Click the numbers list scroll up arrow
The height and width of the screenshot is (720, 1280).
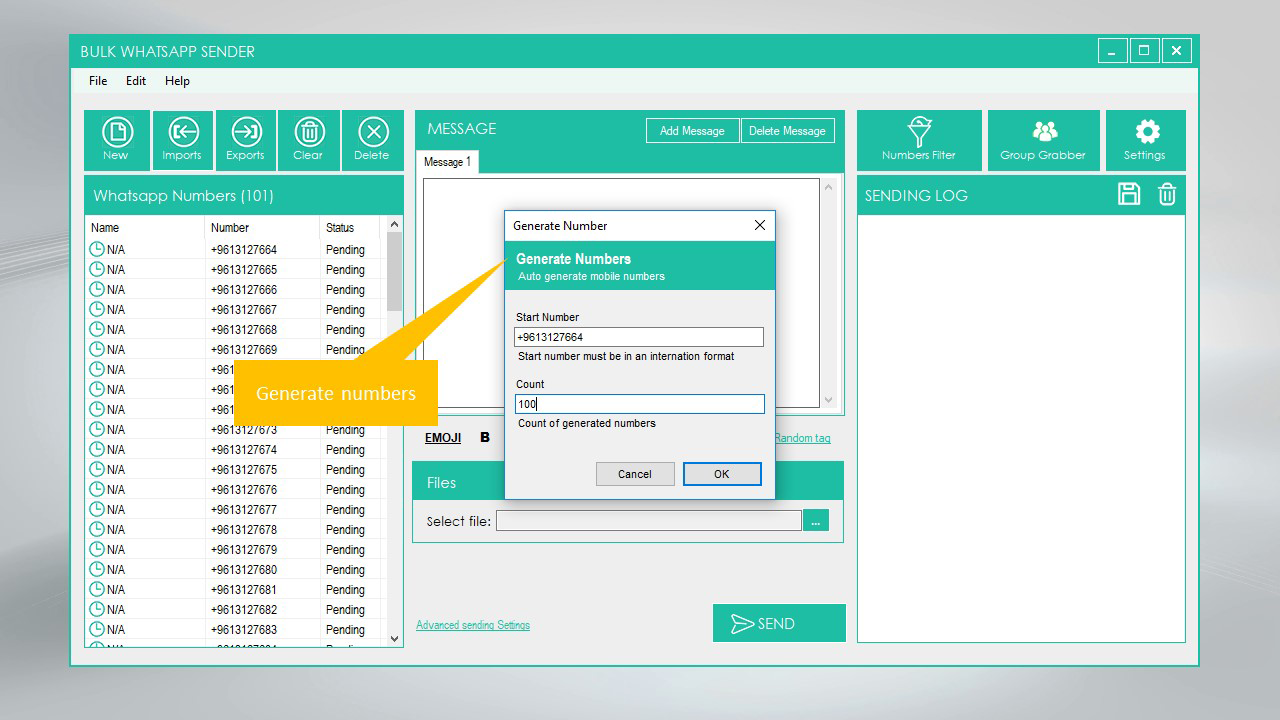[x=394, y=225]
